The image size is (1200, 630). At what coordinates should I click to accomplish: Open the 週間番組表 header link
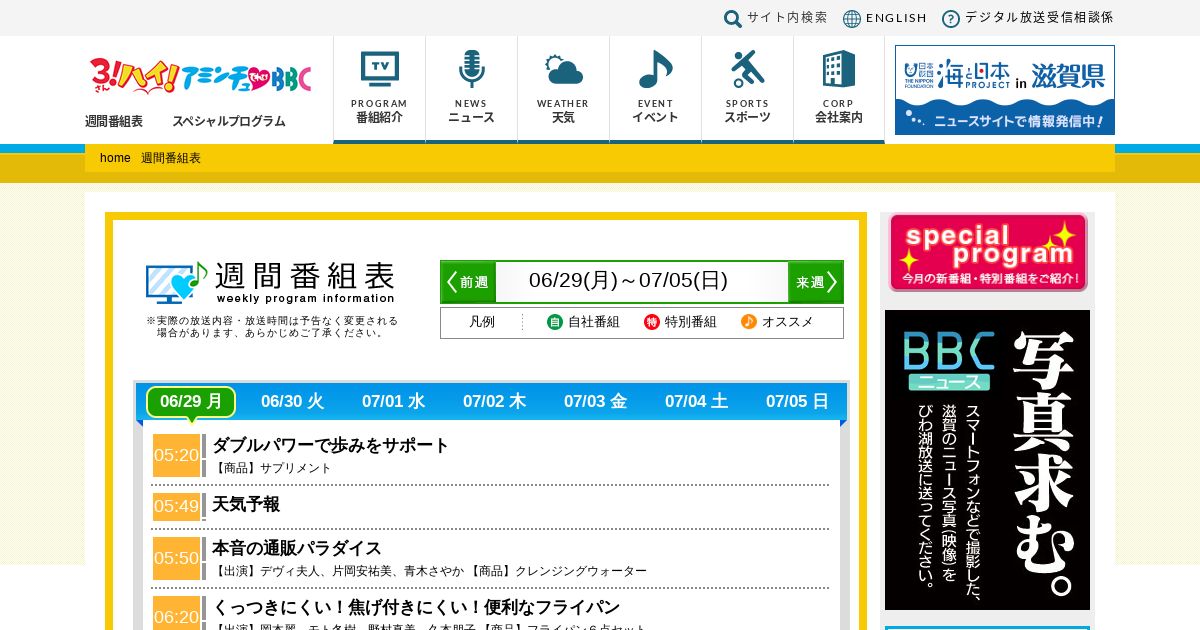114,121
